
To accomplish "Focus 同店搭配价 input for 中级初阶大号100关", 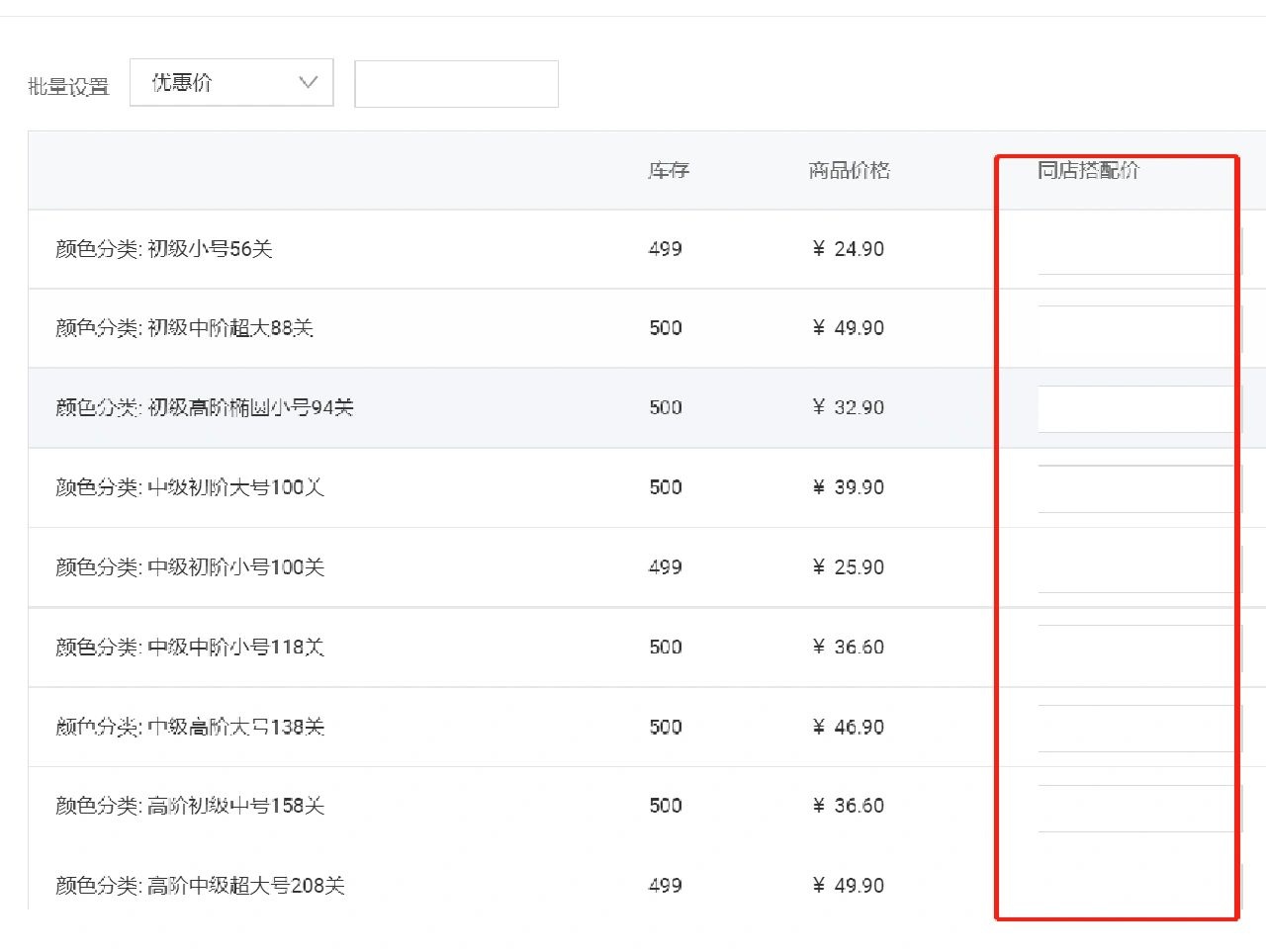I will click(1139, 488).
